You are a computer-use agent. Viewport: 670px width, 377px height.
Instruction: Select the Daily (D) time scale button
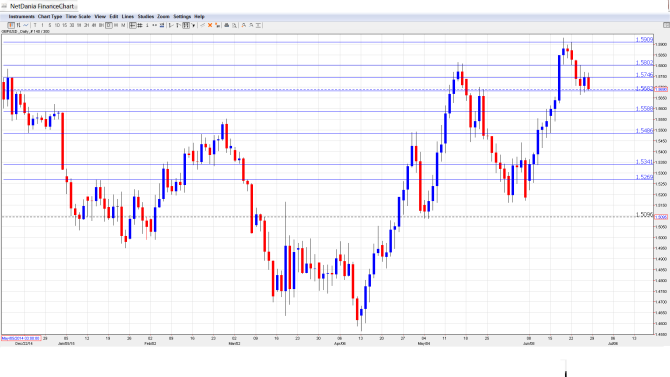click(109, 26)
